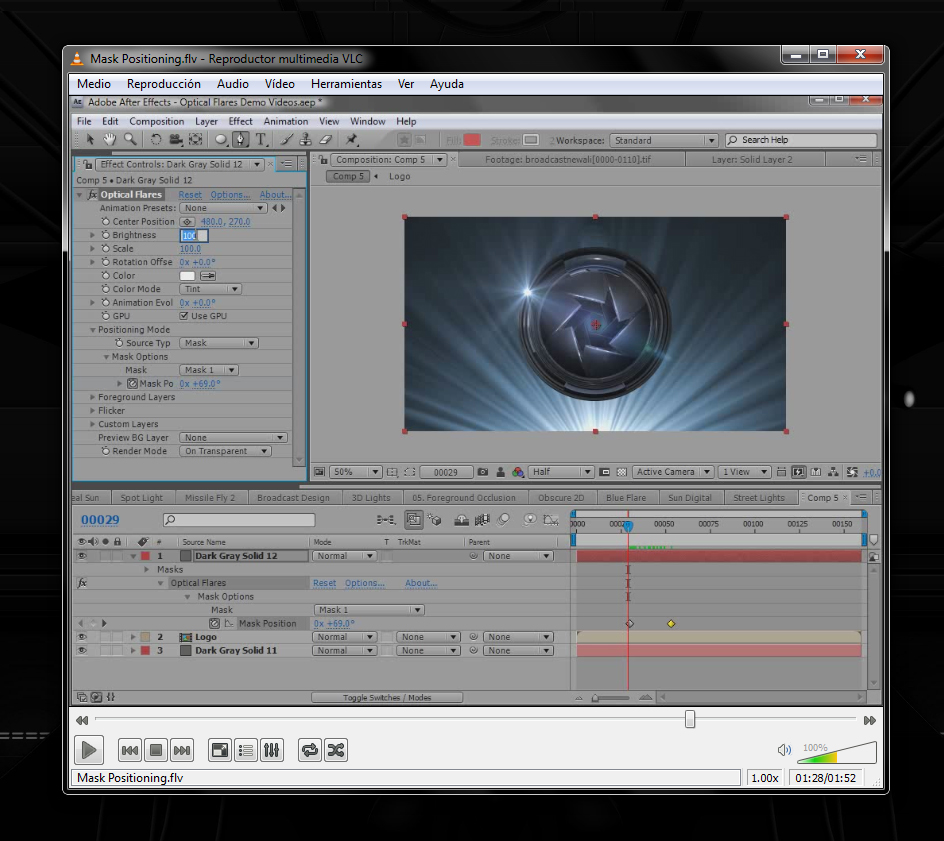Toggle VLC fullscreen video button

tap(220, 750)
